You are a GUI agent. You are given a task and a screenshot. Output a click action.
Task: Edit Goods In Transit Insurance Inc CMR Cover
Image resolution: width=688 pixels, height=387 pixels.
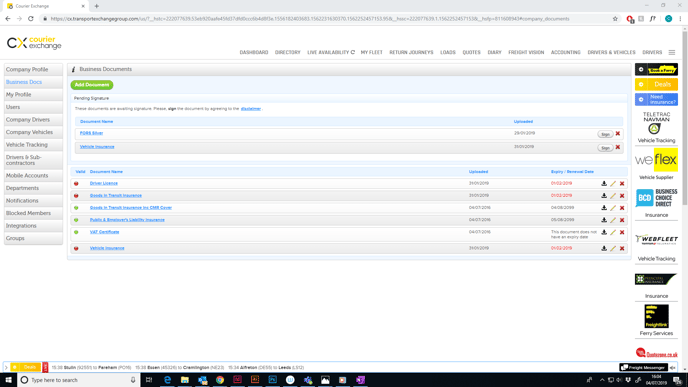(613, 208)
